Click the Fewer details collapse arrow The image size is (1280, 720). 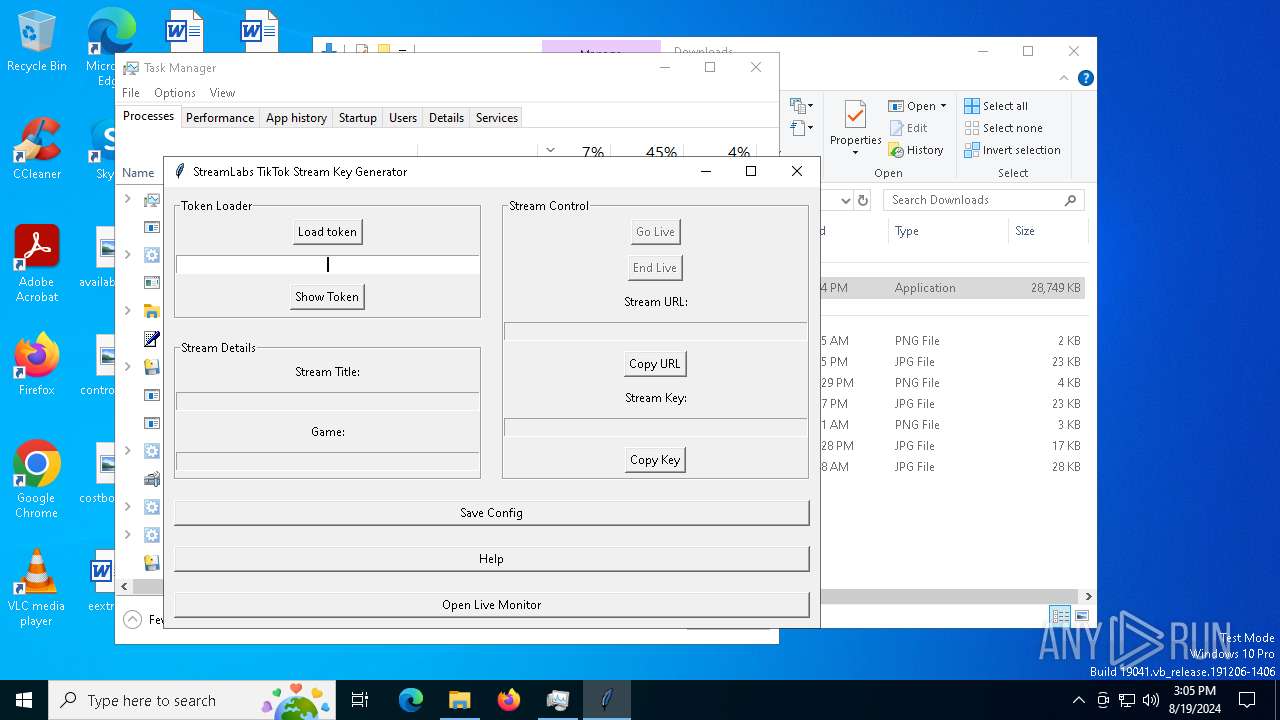132,620
